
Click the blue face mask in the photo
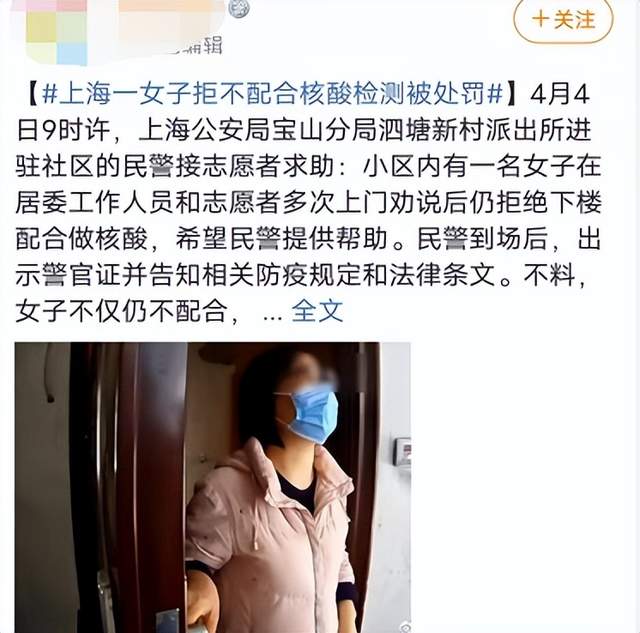pyautogui.click(x=312, y=415)
